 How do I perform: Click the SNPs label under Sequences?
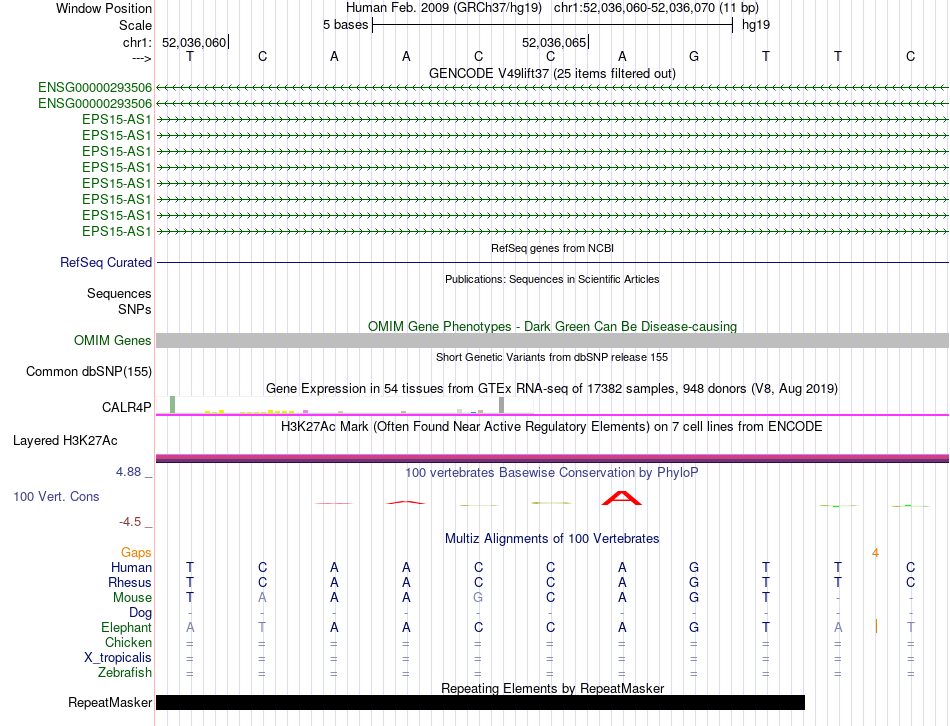pos(135,309)
